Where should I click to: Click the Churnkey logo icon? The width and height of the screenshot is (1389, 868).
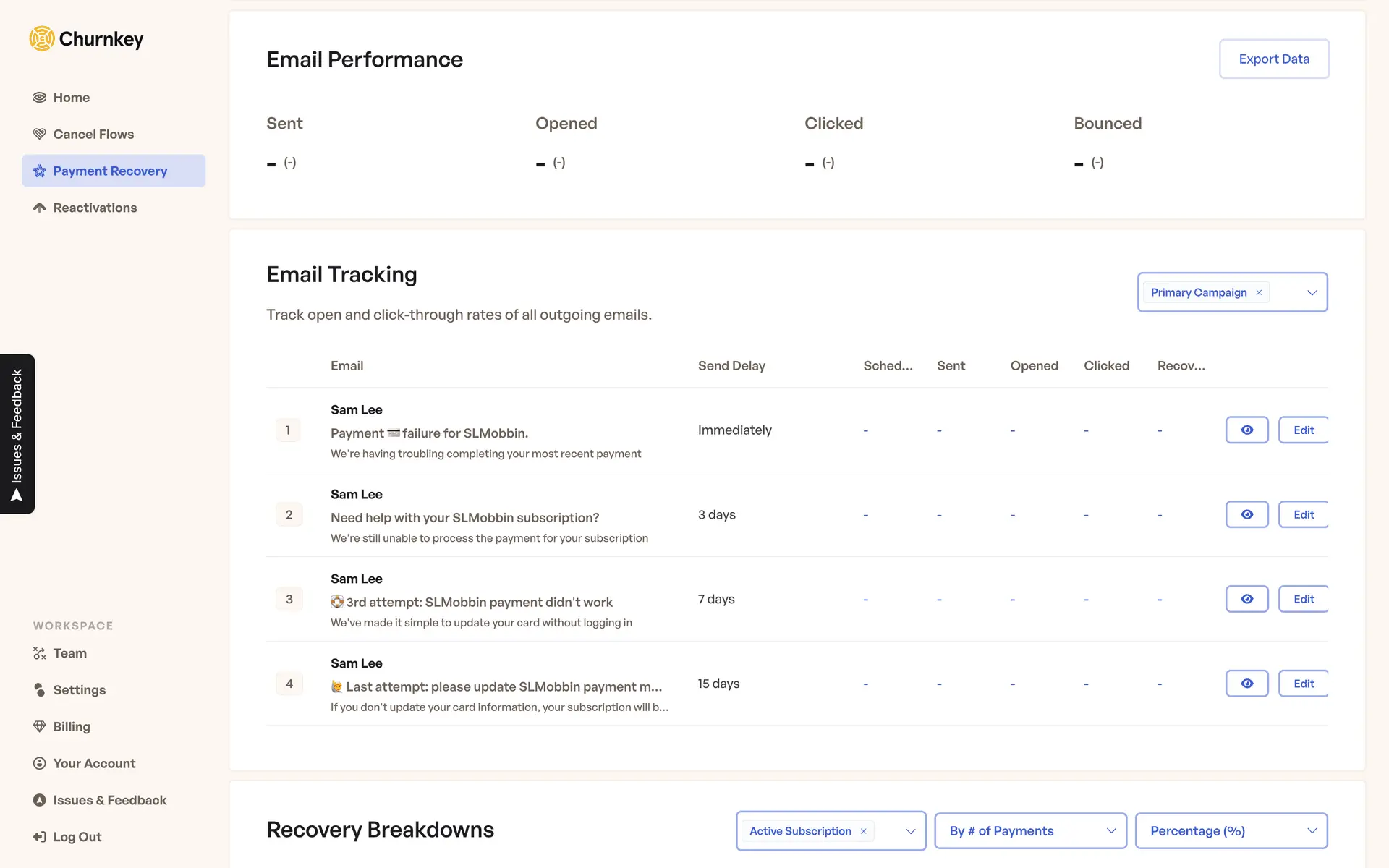[x=42, y=39]
